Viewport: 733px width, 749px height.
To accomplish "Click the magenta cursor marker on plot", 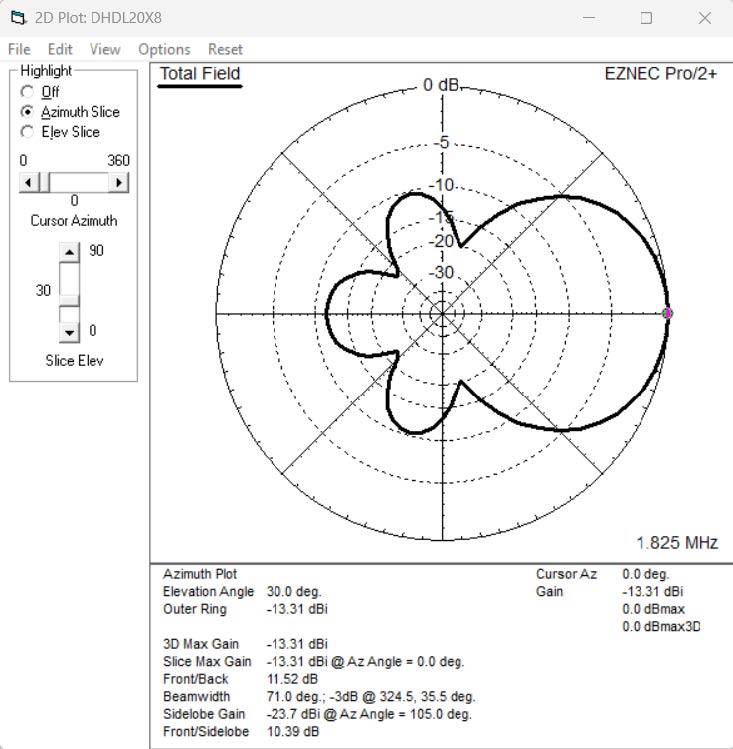I will point(668,313).
